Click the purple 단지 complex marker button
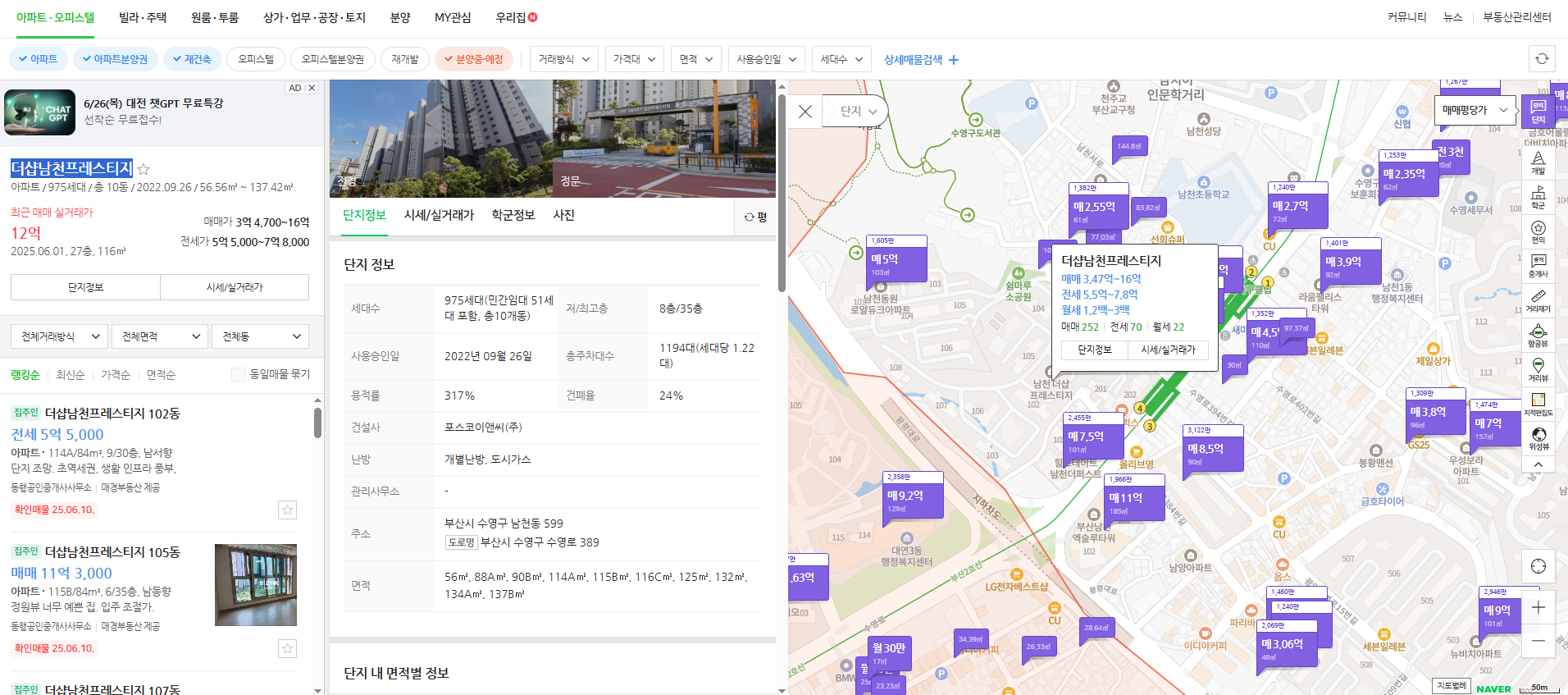Viewport: 1568px width, 695px height. pos(1538,112)
